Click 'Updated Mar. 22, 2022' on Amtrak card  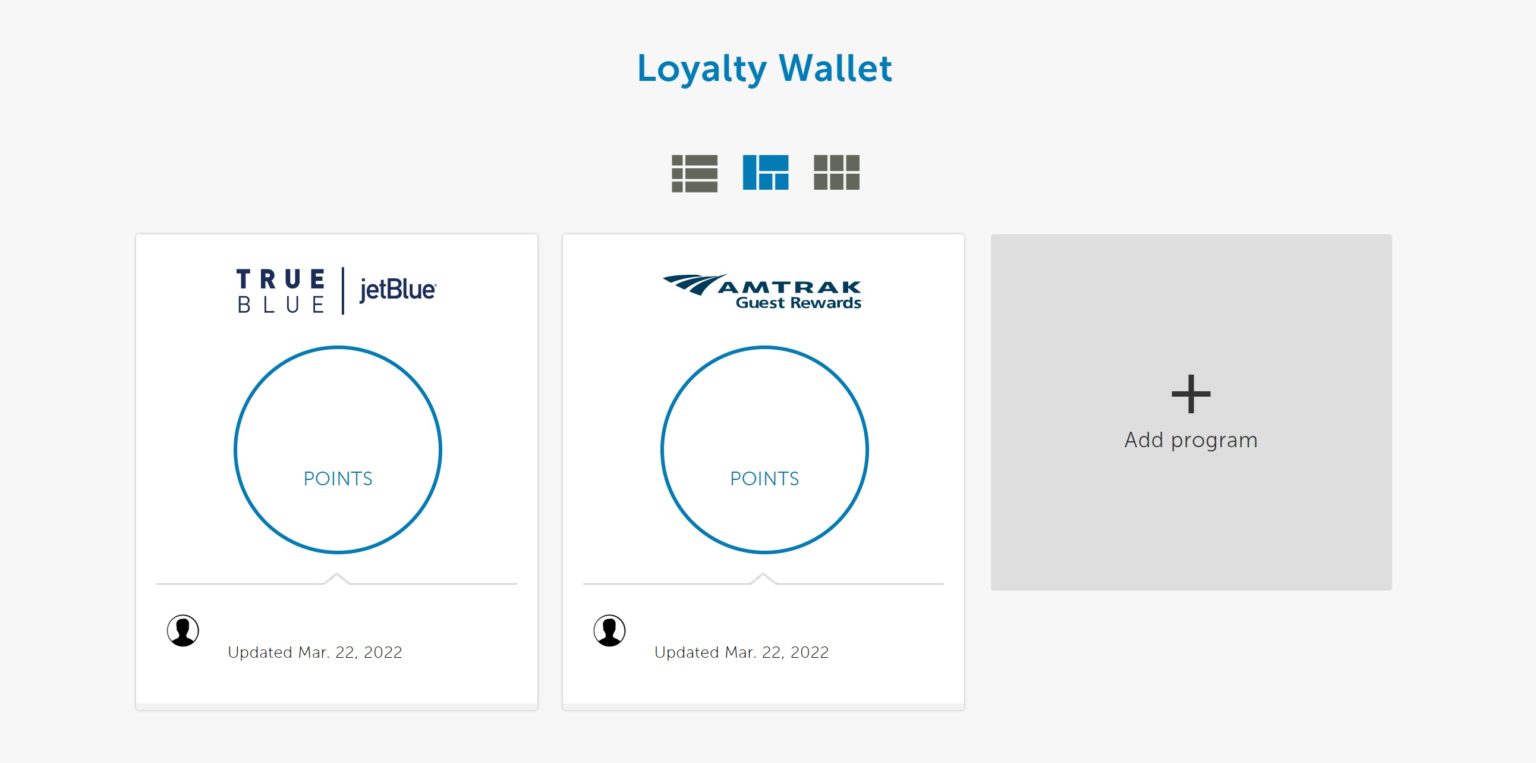coord(742,652)
